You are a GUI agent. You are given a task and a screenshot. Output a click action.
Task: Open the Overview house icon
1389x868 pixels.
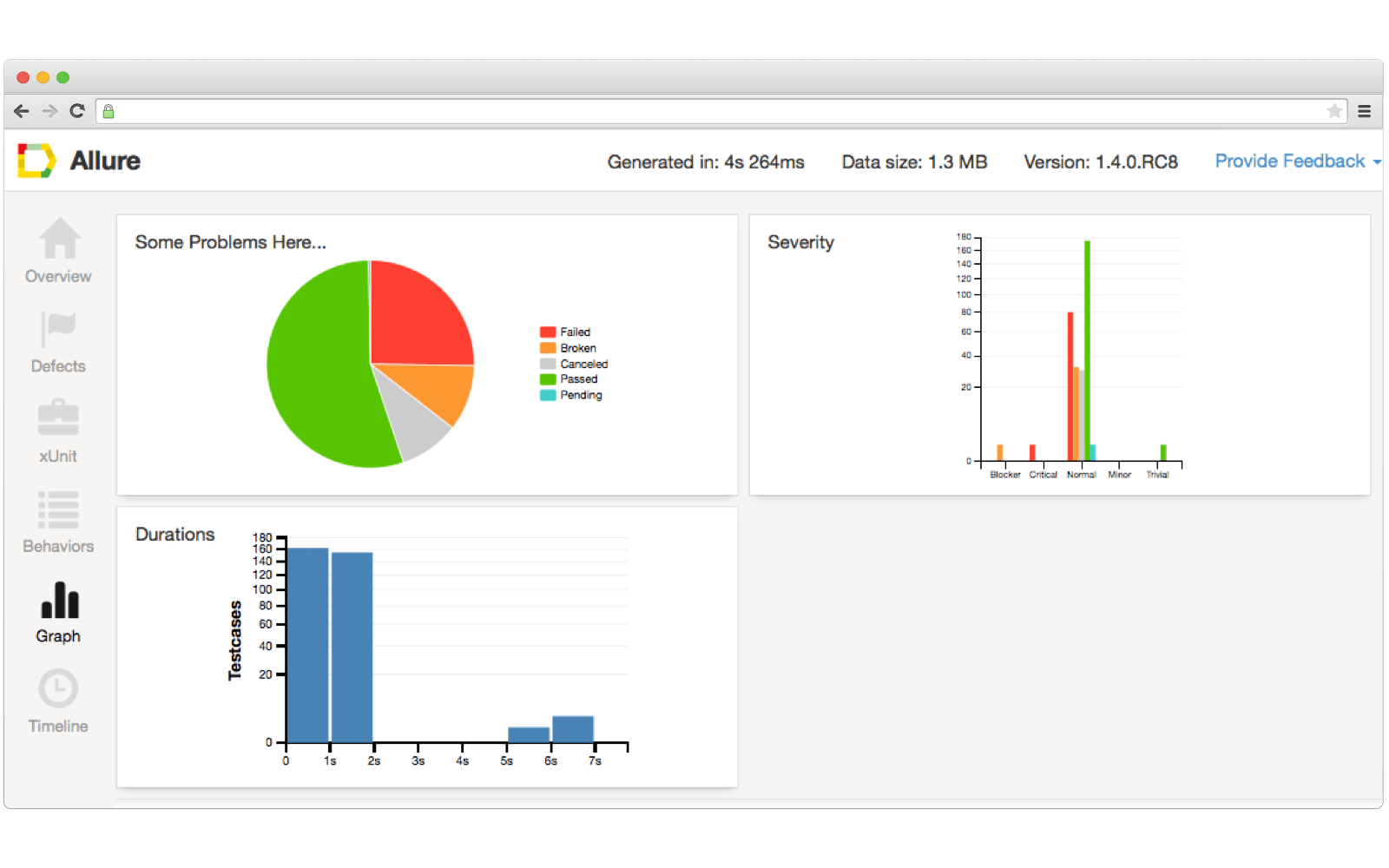point(59,238)
